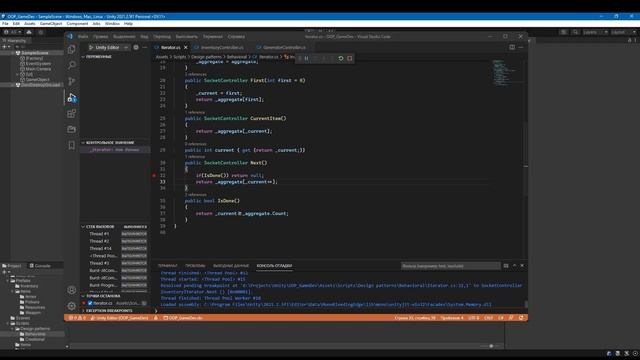Image resolution: width=640 pixels, height=360 pixels.
Task: Switch to the GeneratorController.cs tab
Action: 284,47
